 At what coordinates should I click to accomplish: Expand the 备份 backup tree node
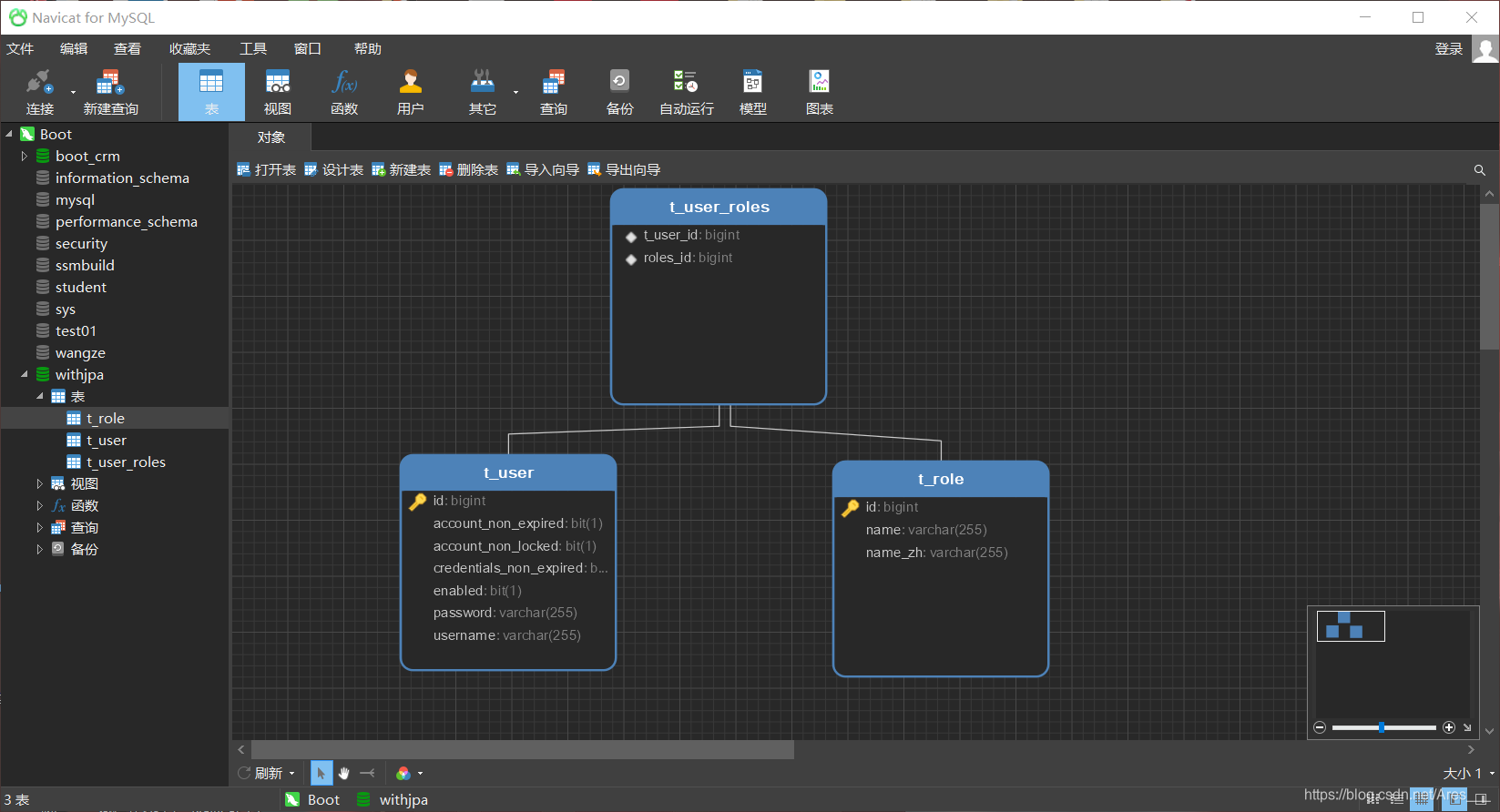[x=40, y=549]
